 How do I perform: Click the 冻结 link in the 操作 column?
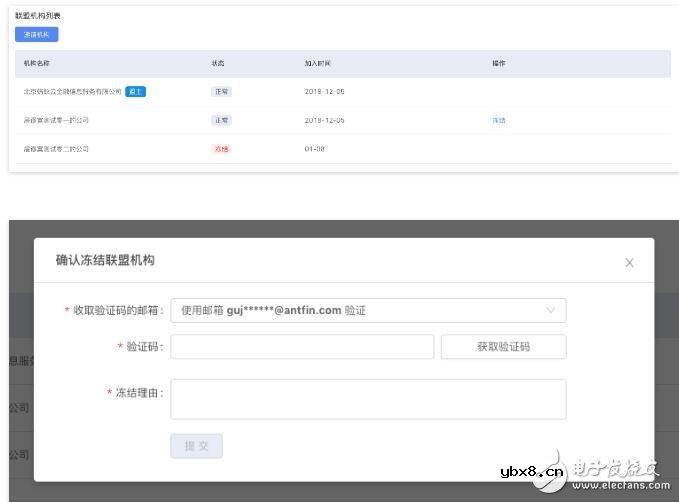point(498,120)
